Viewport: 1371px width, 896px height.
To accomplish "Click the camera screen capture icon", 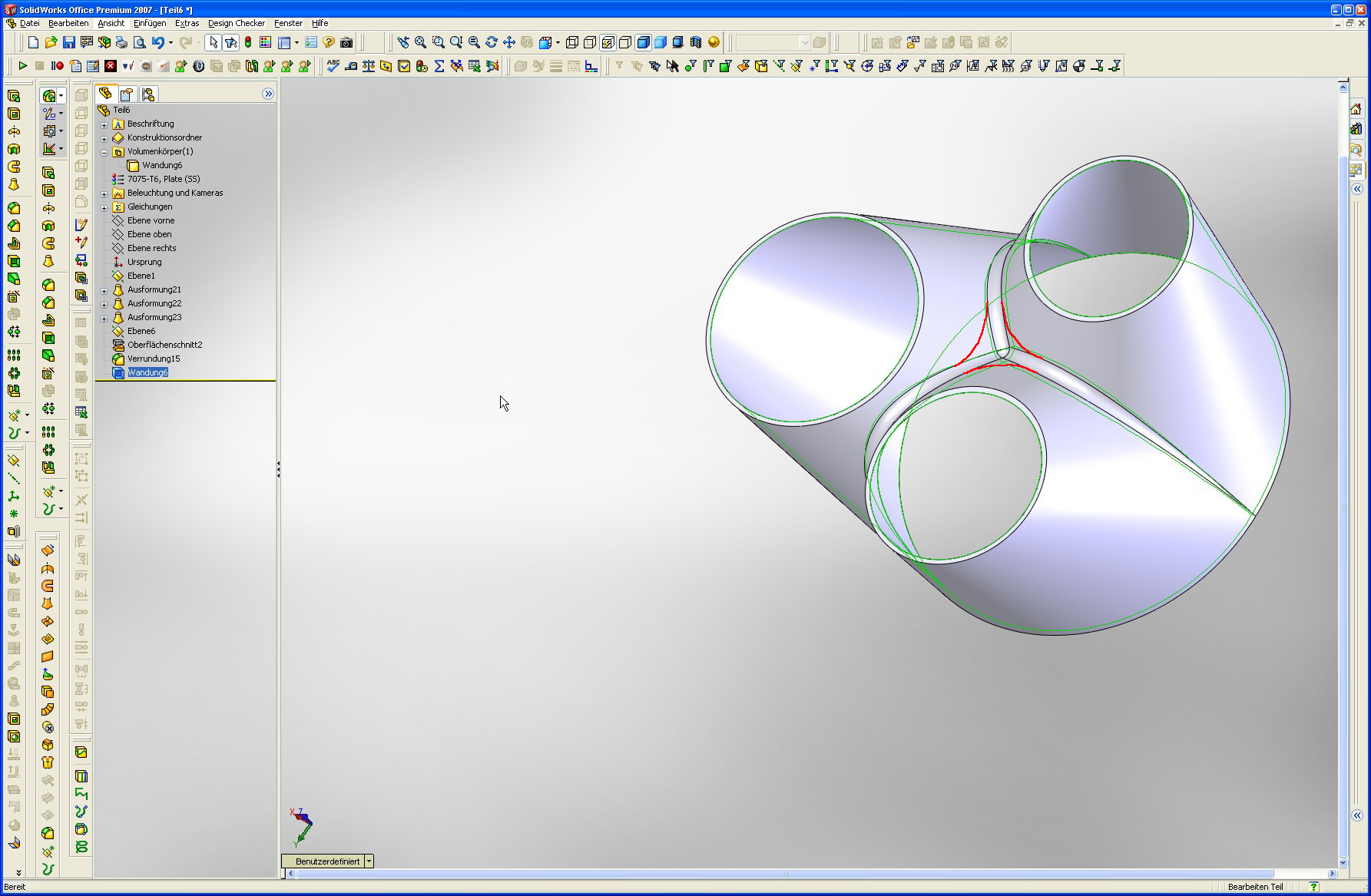I will pos(346,42).
